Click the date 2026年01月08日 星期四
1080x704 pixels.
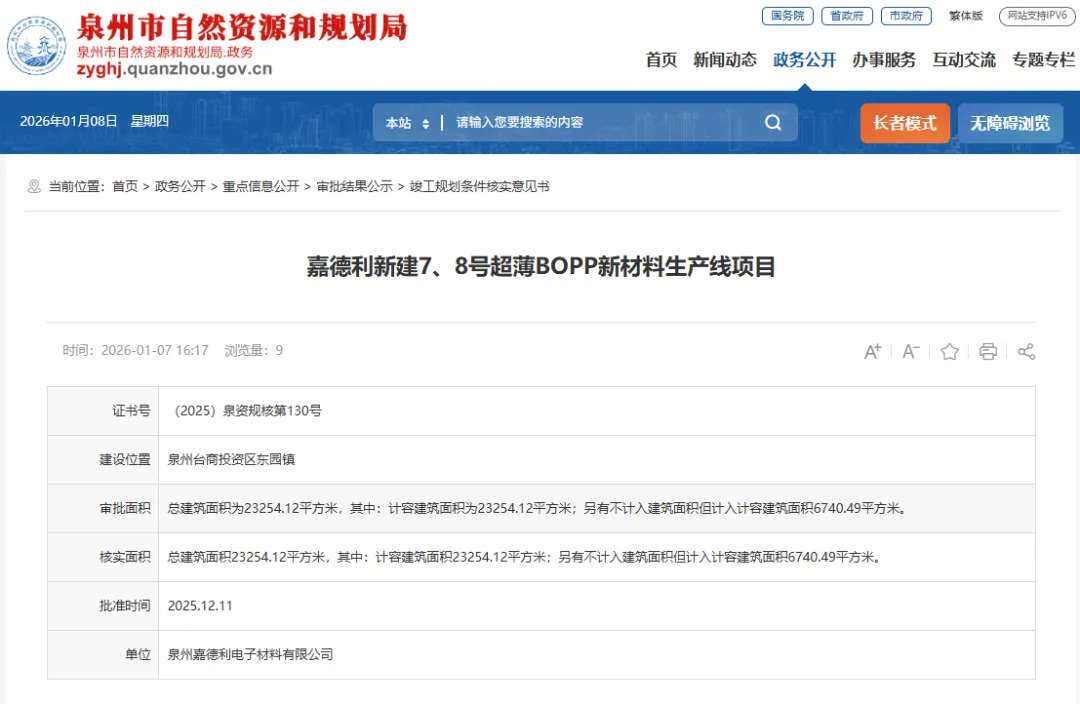tap(94, 121)
